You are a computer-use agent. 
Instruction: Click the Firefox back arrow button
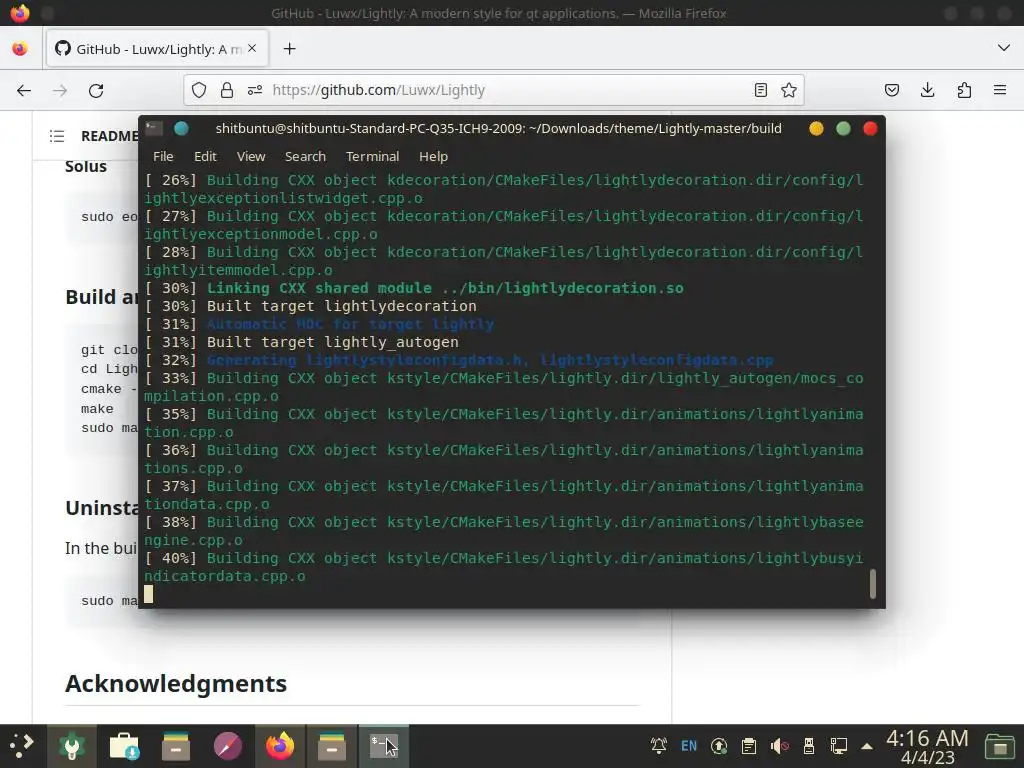[24, 91]
